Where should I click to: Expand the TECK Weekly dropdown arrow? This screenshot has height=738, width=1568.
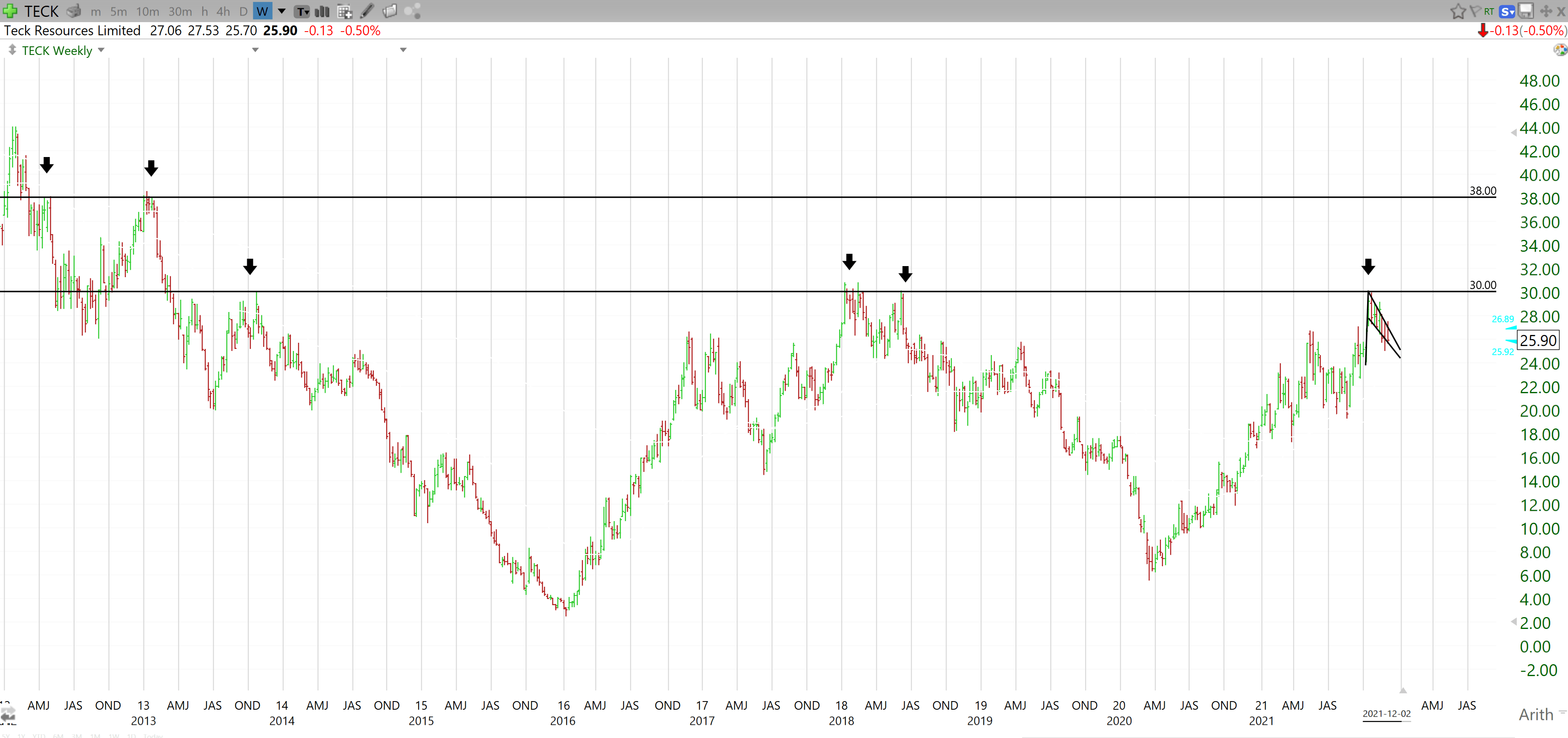coord(101,50)
